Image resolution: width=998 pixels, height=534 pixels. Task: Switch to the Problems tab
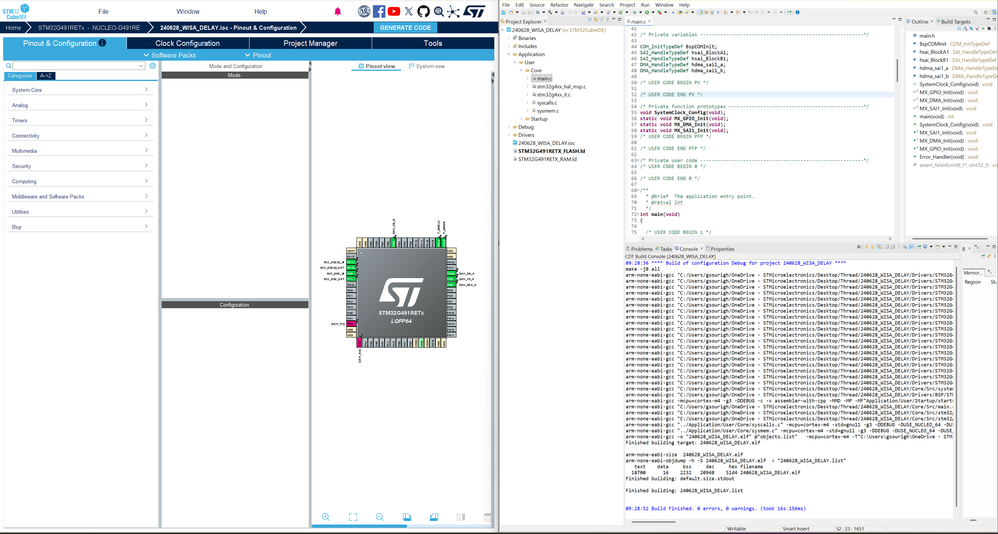pos(639,249)
